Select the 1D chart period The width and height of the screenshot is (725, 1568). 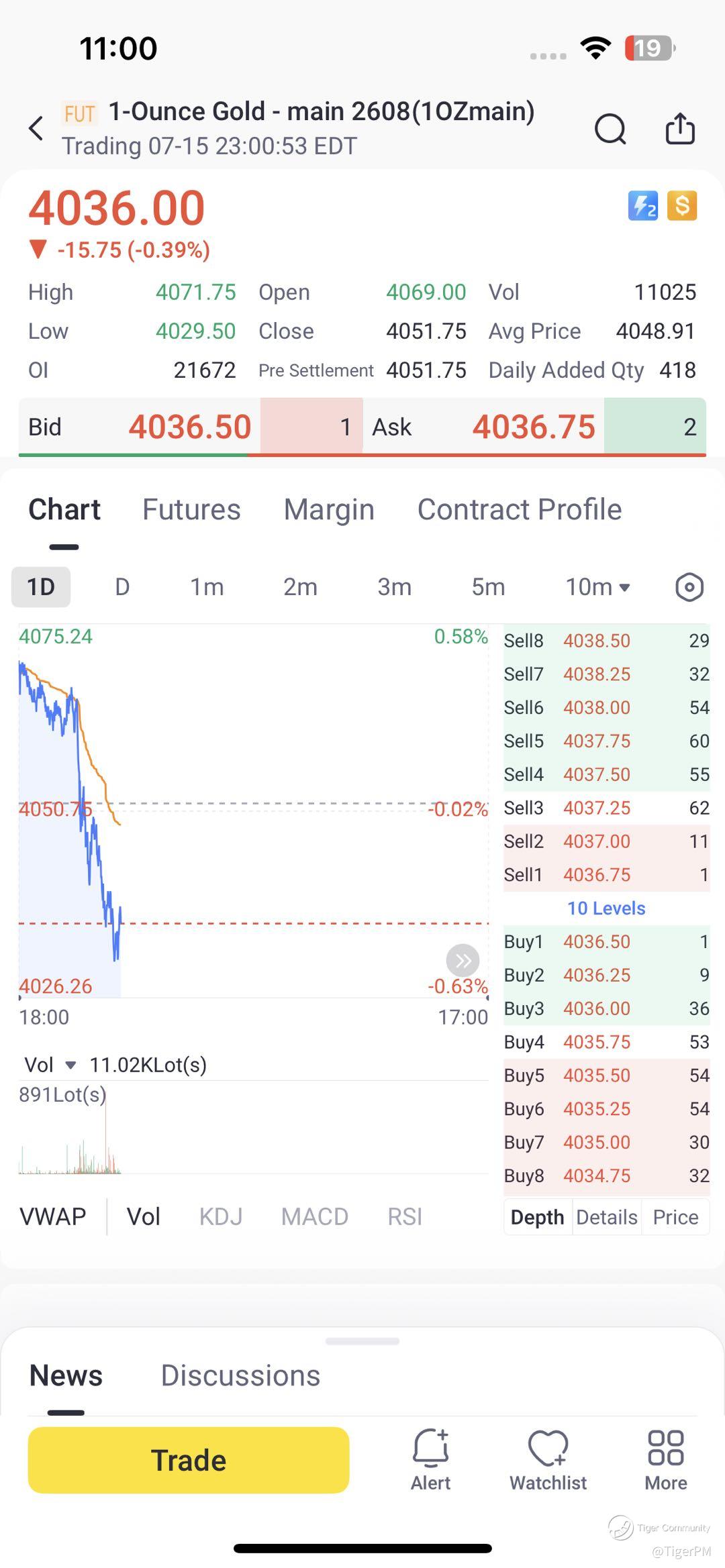point(41,587)
